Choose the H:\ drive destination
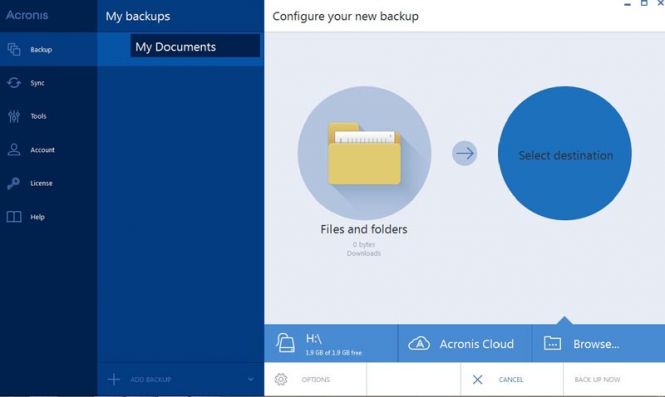 (331, 343)
